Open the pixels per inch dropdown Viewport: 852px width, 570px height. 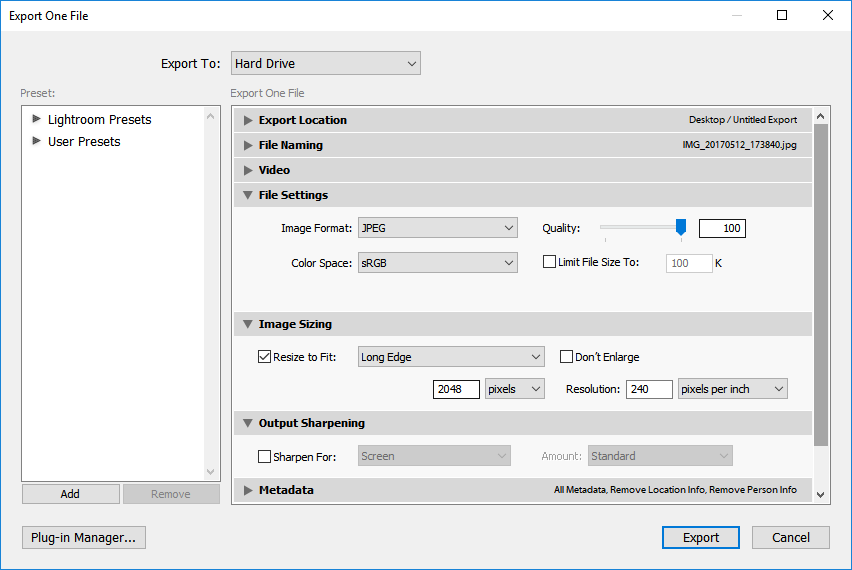coord(732,389)
